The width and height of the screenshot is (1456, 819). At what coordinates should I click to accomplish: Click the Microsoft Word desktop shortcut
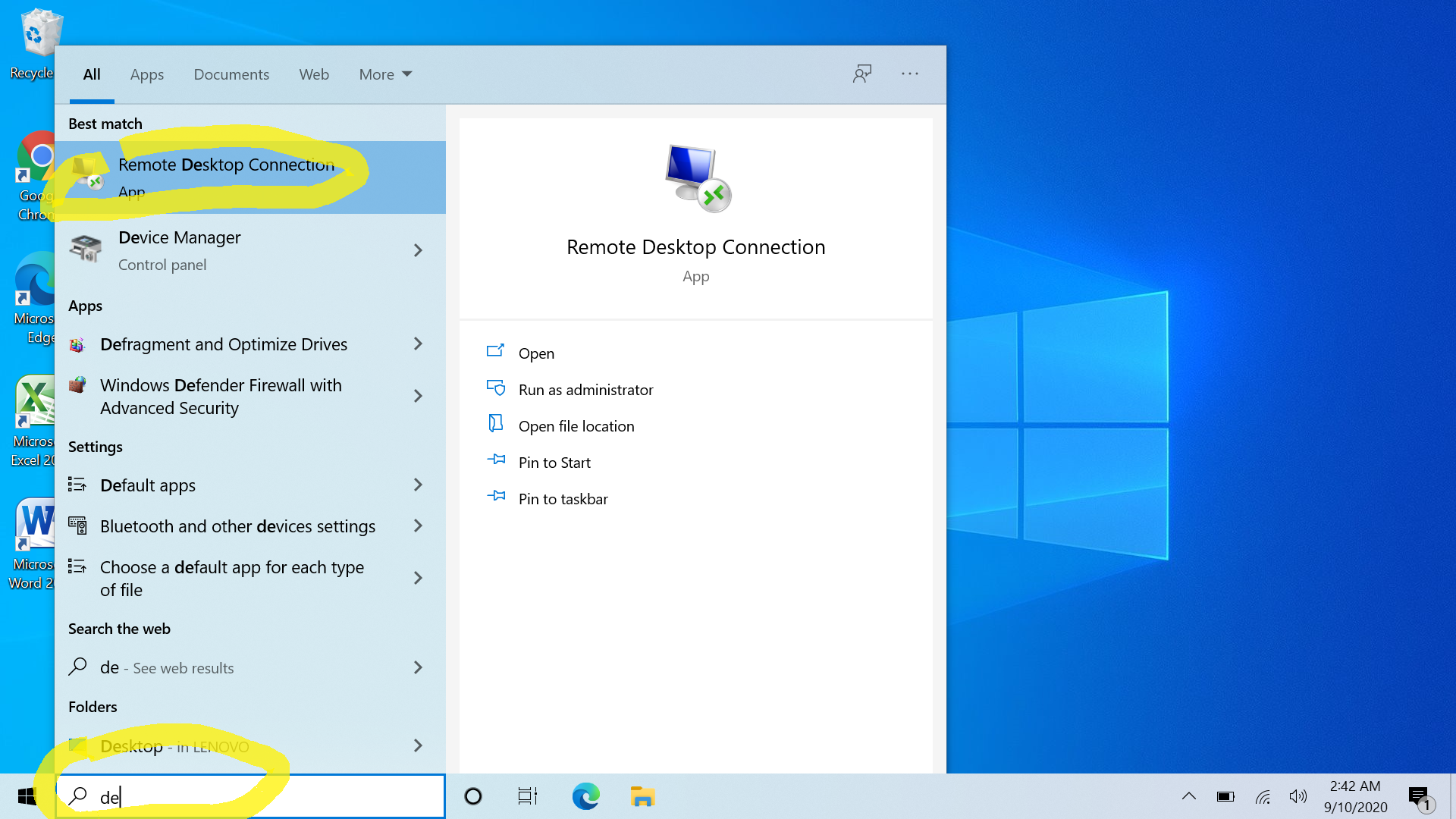click(32, 543)
